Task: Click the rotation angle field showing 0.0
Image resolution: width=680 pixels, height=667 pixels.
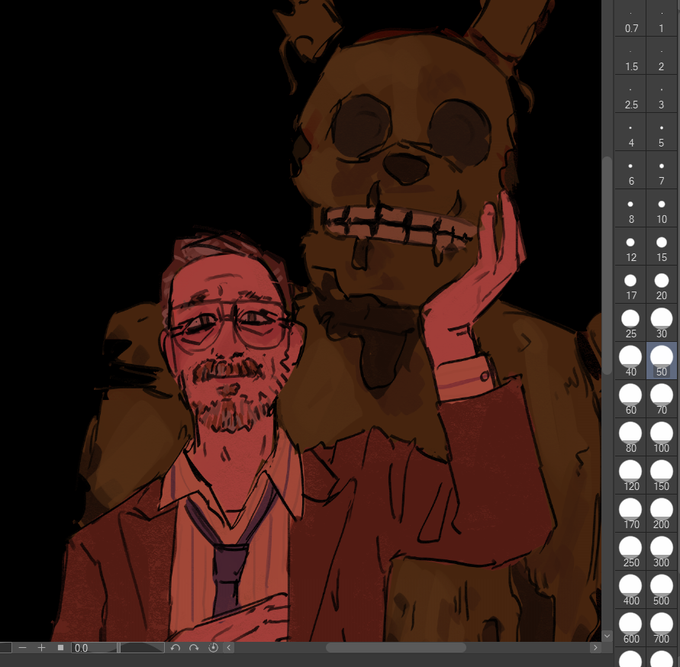Action: click(94, 648)
